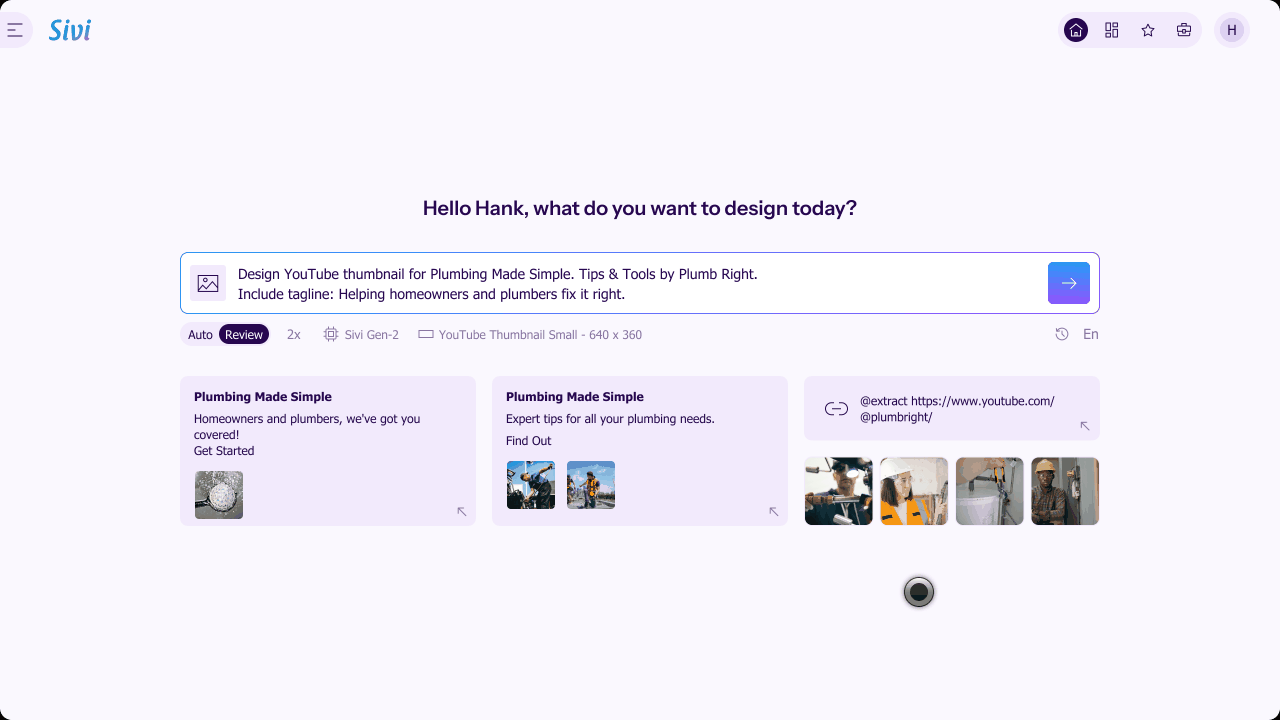Open the H profile avatar menu
Viewport: 1280px width, 720px height.
point(1231,30)
